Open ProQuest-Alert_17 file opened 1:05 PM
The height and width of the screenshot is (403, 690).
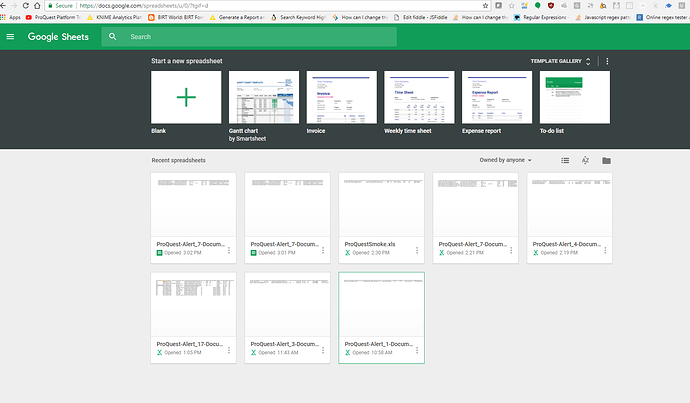(x=193, y=318)
